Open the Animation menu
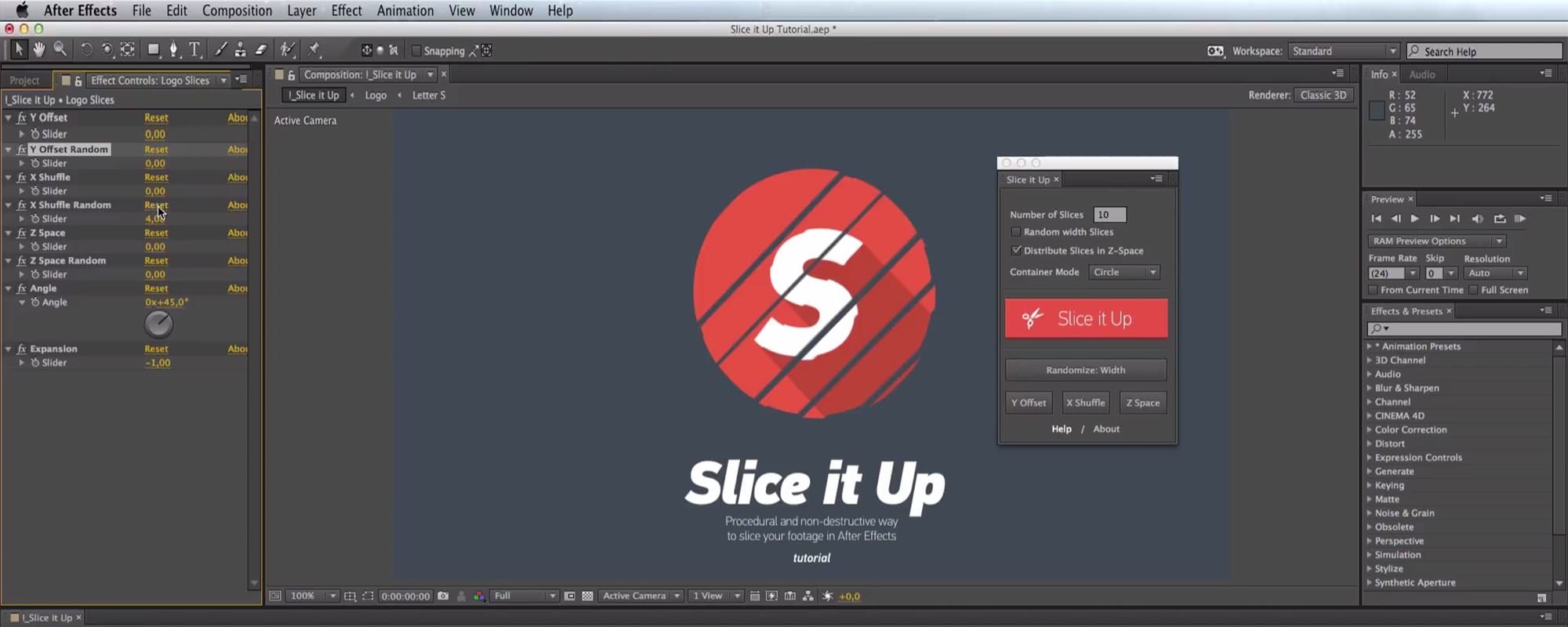The width and height of the screenshot is (1568, 627). (x=405, y=10)
